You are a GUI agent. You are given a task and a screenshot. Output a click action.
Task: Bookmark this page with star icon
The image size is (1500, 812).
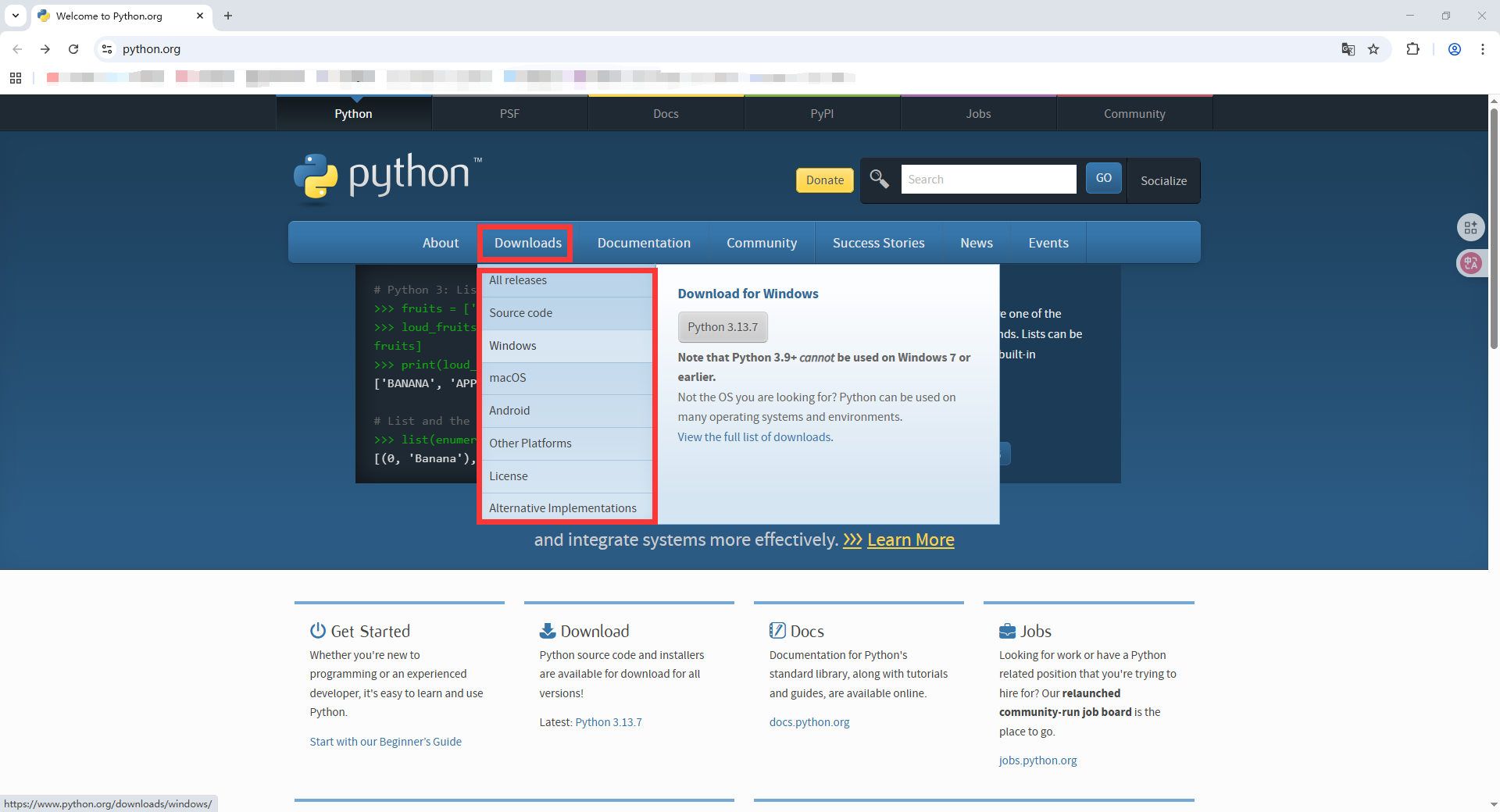tap(1373, 49)
